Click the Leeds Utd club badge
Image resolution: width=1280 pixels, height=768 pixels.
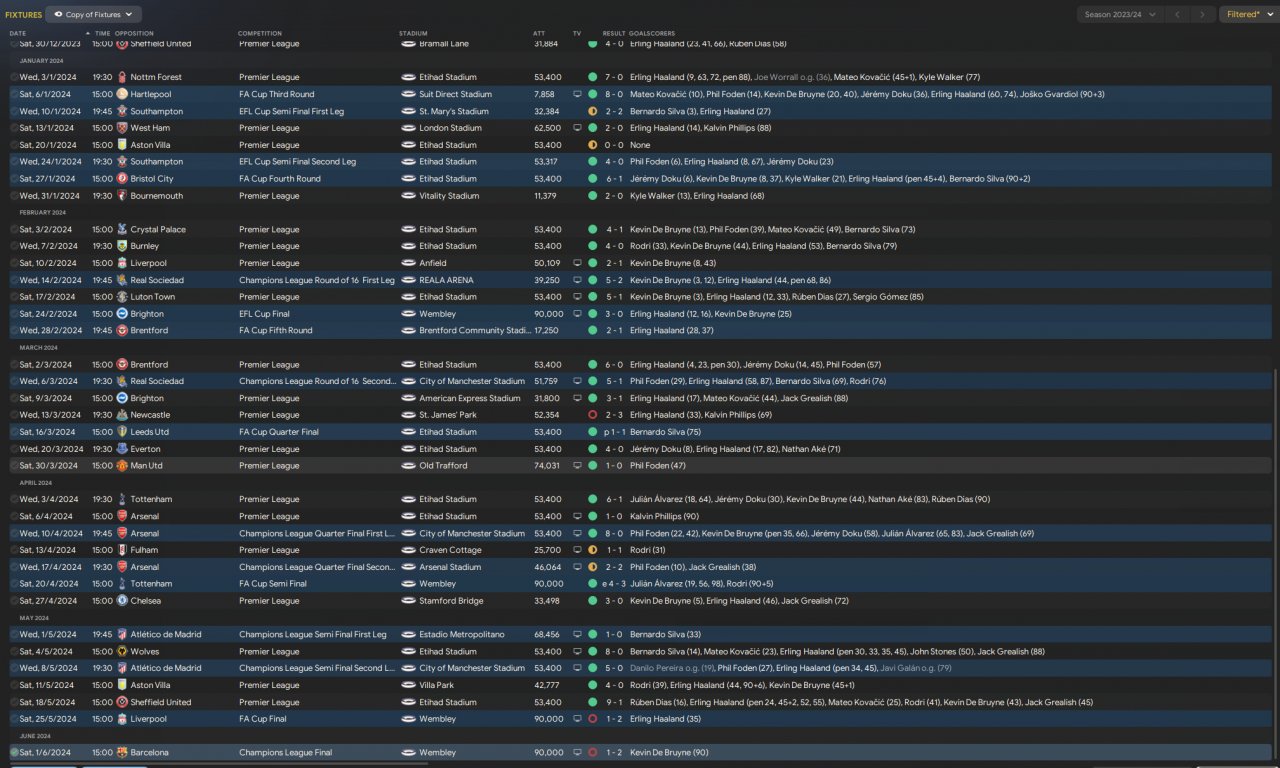click(122, 432)
